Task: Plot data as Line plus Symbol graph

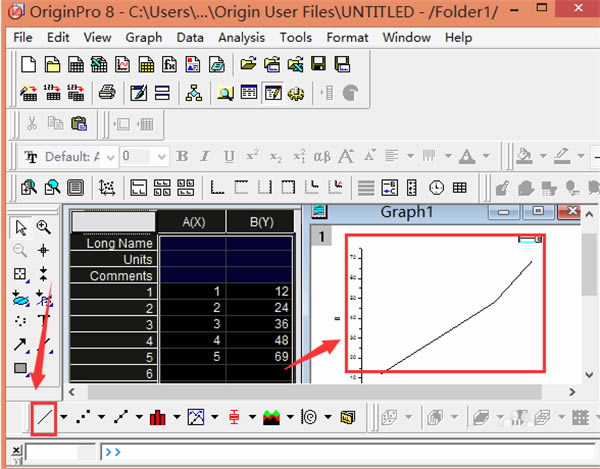Action: 121,417
